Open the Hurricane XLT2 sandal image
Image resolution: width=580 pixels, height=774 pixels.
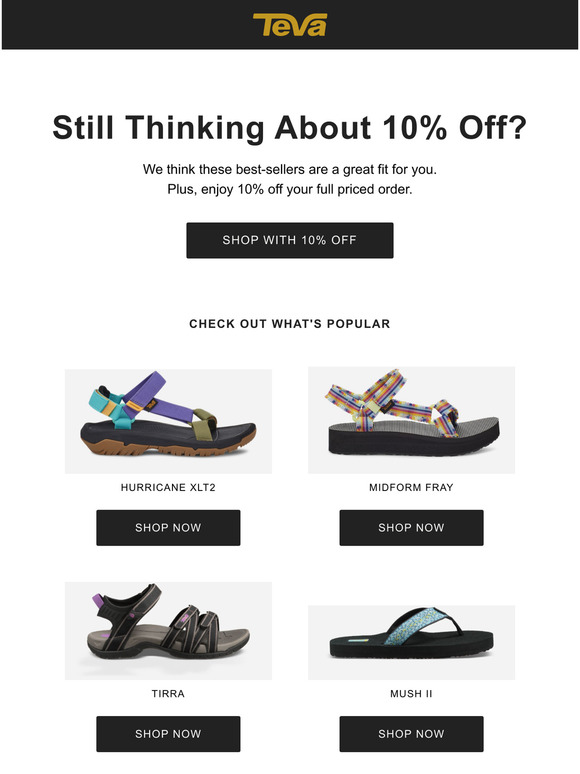[168, 421]
